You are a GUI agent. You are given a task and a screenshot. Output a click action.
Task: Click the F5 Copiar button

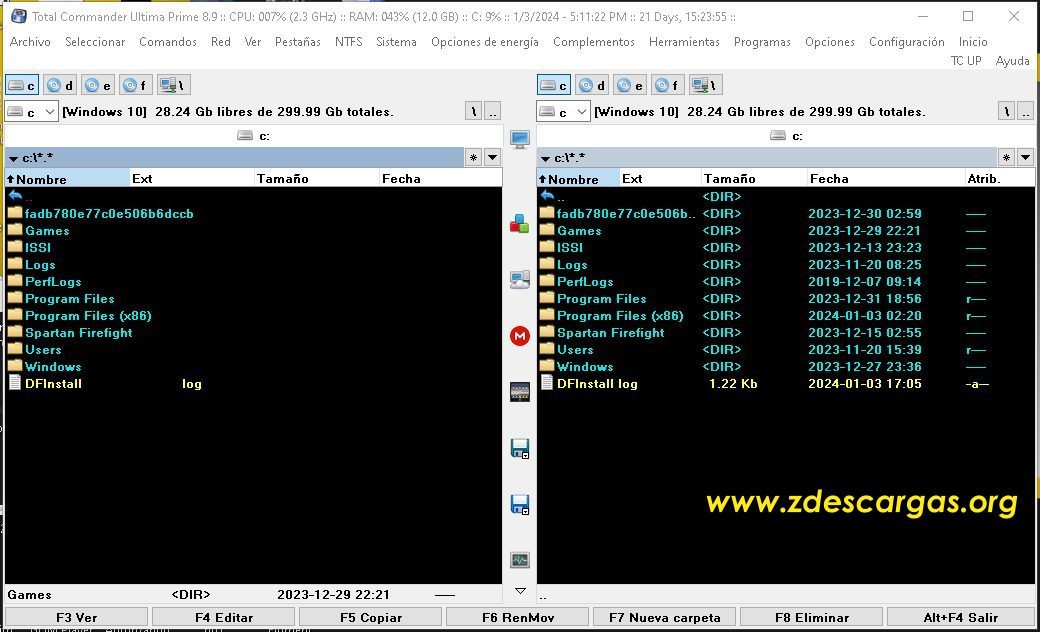pyautogui.click(x=371, y=617)
